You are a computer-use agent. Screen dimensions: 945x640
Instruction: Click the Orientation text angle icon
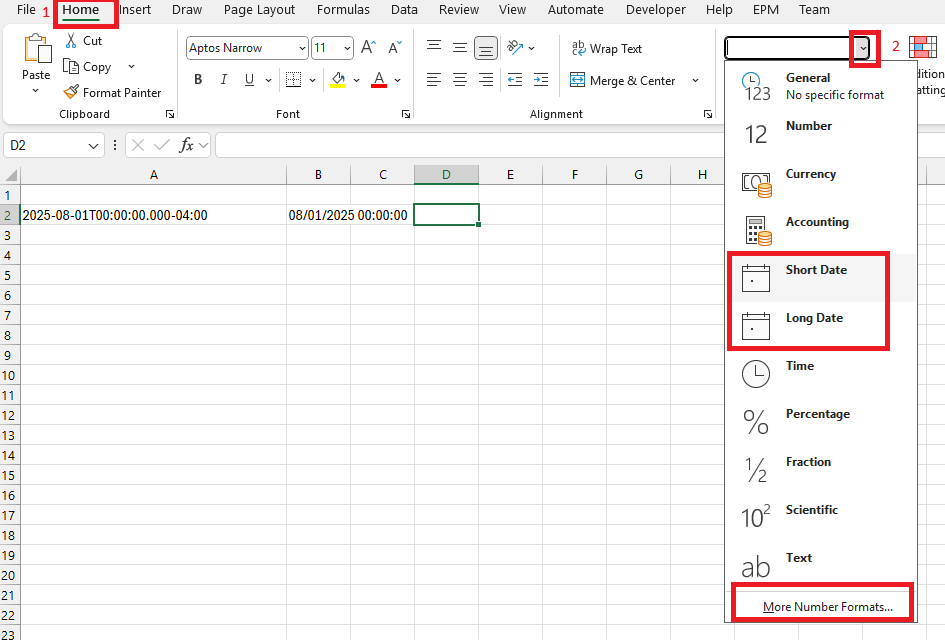tap(515, 47)
